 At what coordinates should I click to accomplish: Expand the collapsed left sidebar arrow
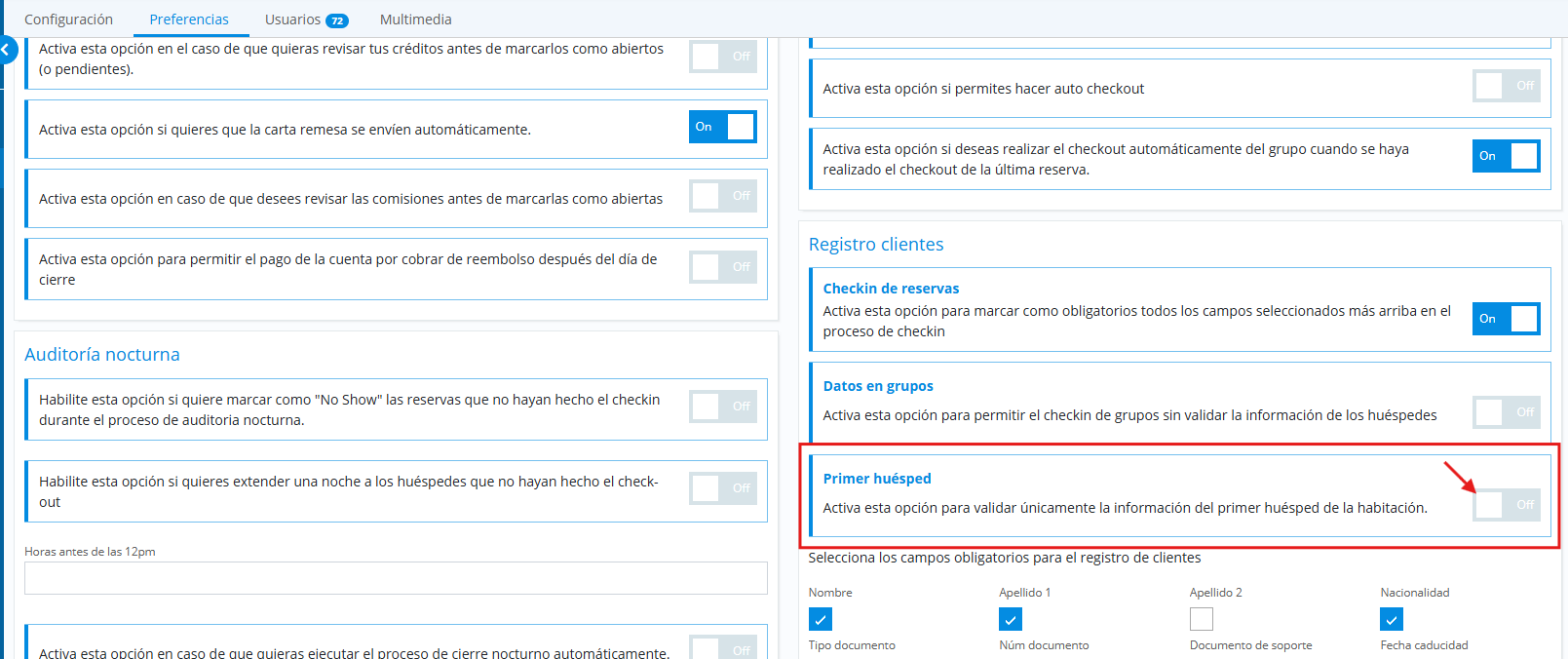tap(7, 49)
